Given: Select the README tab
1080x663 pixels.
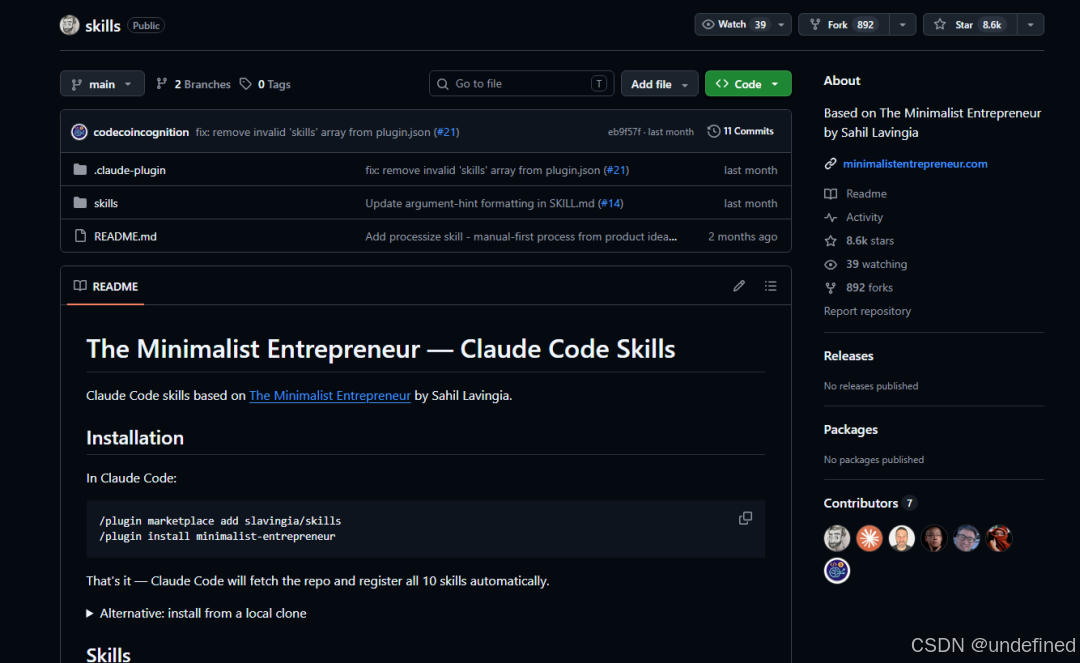Looking at the screenshot, I should click(x=105, y=286).
